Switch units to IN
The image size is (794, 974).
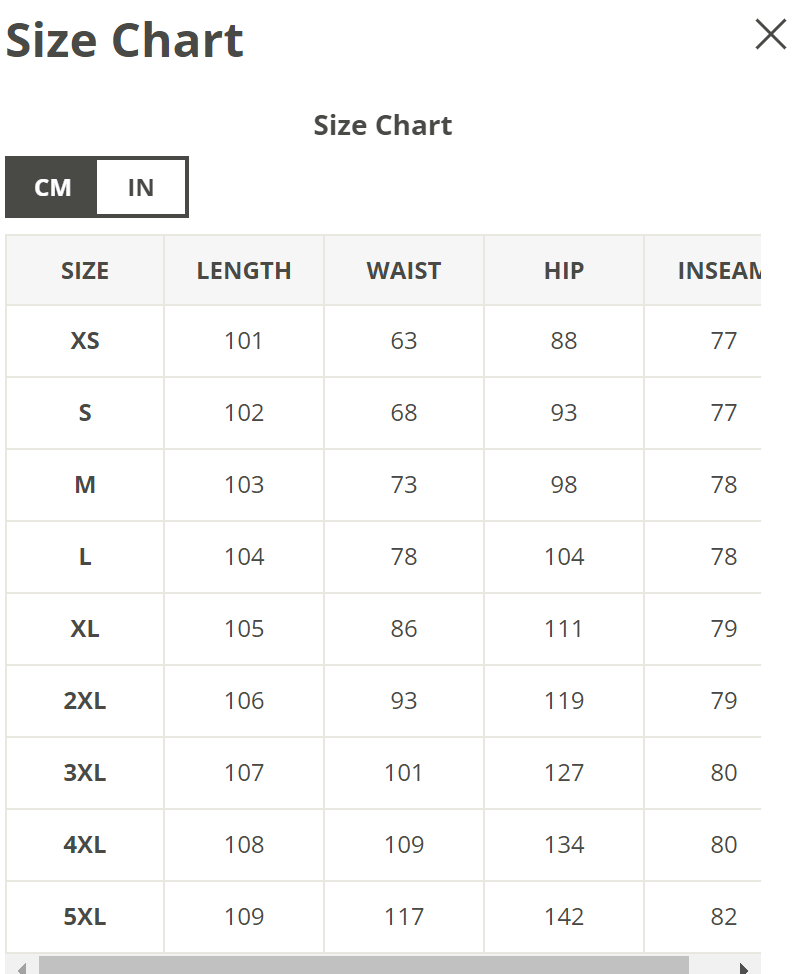tap(141, 187)
